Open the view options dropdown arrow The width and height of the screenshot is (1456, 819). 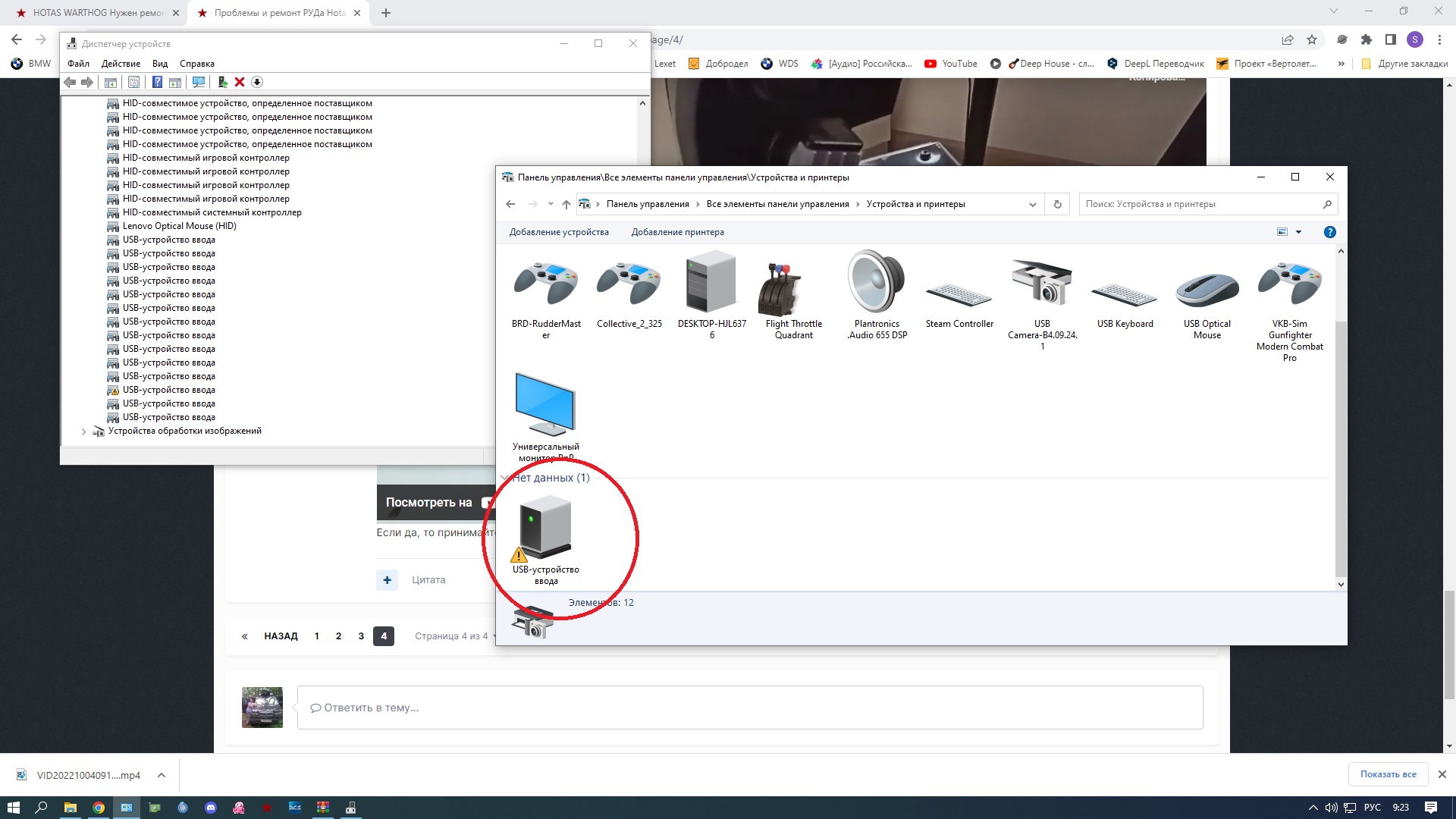click(1298, 232)
